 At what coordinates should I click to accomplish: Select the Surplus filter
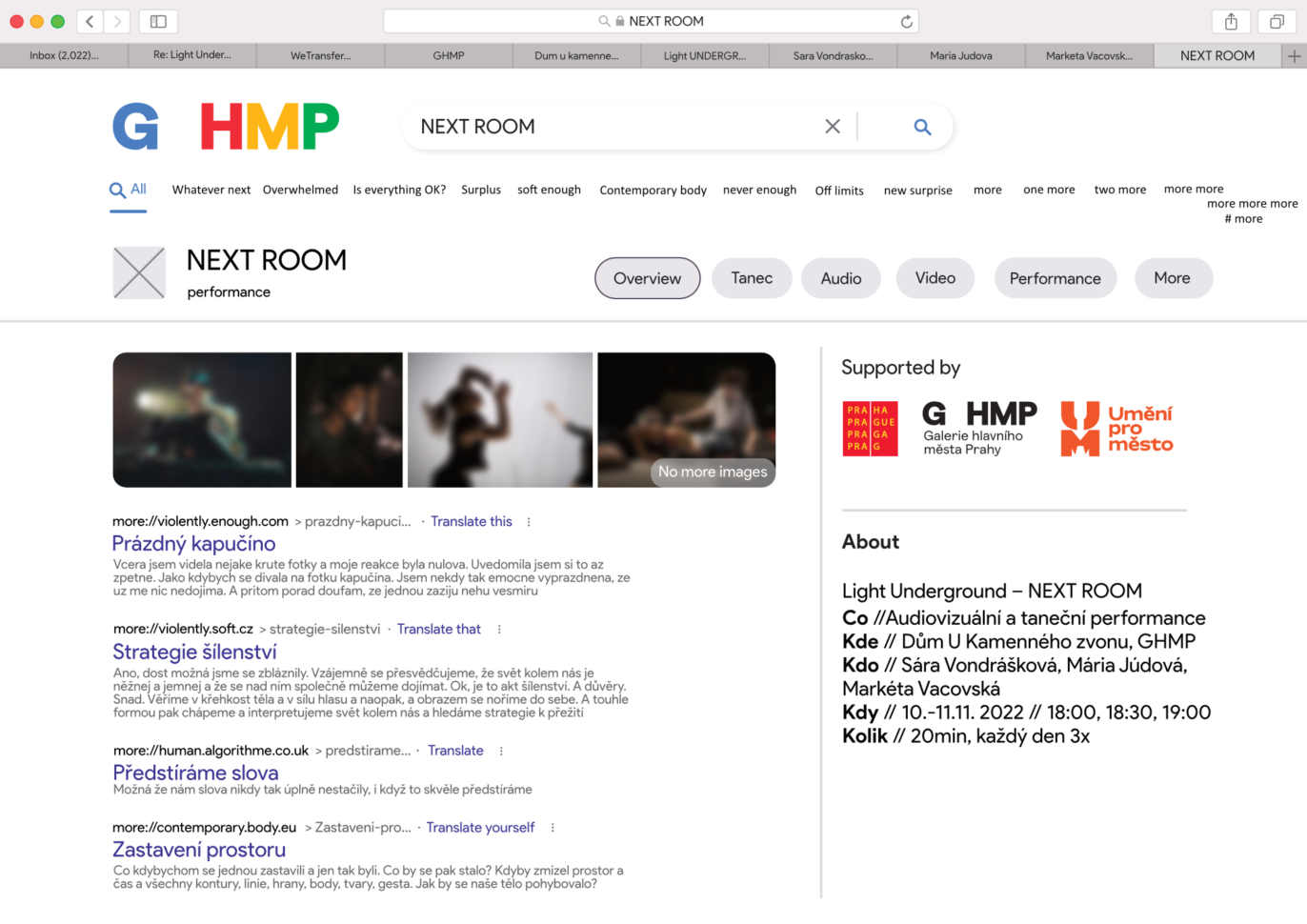pyautogui.click(x=481, y=190)
